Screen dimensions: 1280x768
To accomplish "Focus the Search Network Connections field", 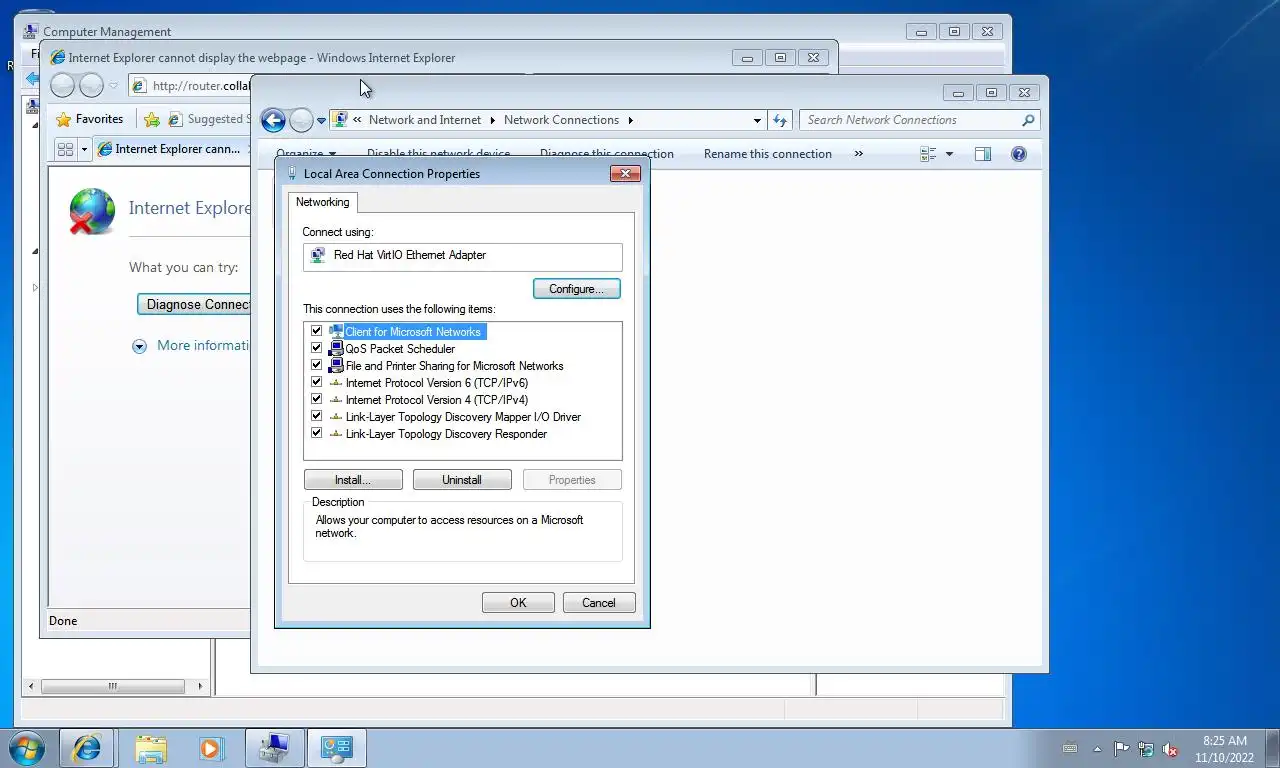I will pyautogui.click(x=911, y=120).
